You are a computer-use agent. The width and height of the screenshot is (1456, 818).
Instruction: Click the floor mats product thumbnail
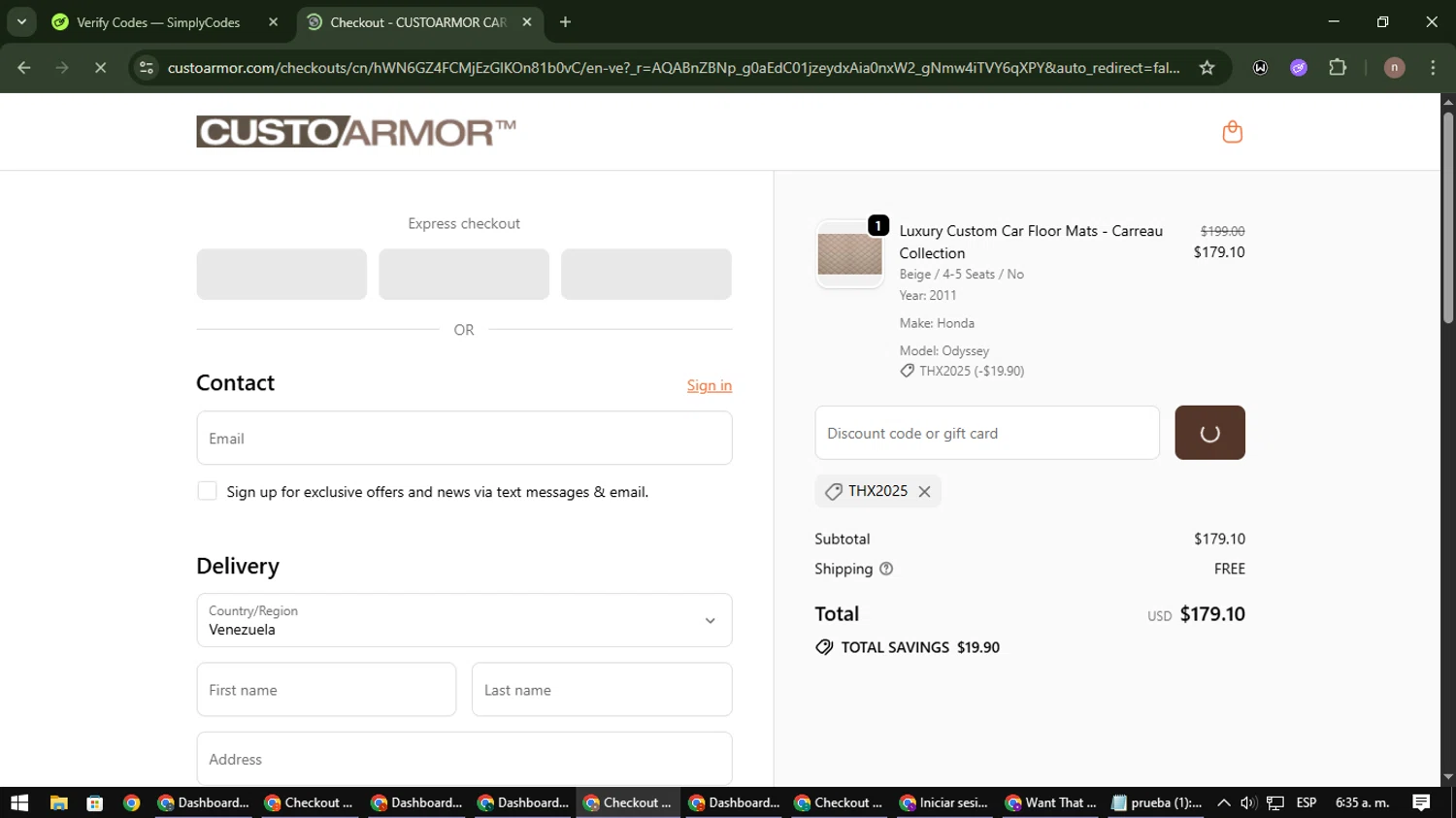coord(849,254)
